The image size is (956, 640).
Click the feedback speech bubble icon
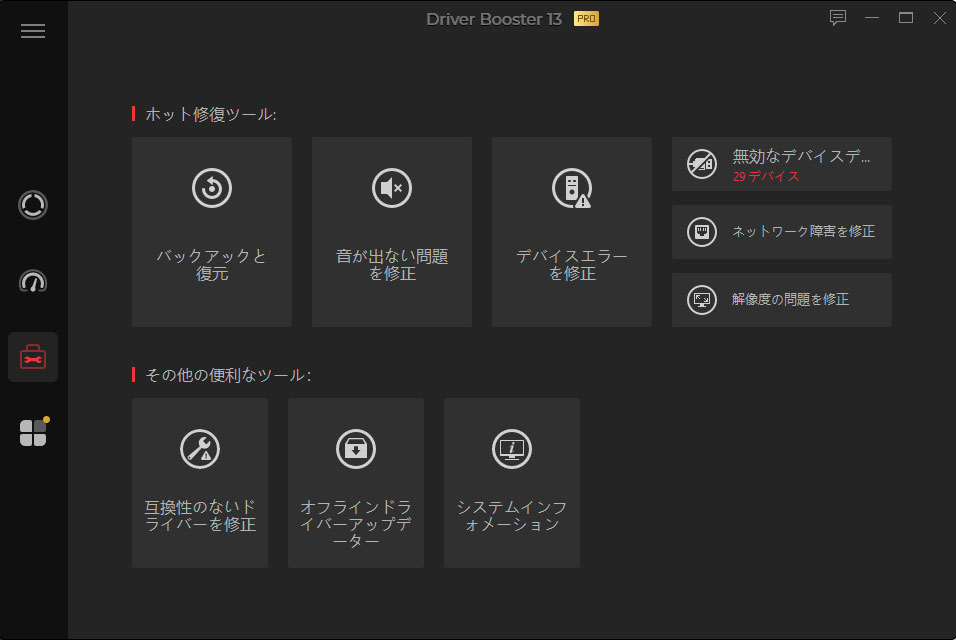point(838,18)
